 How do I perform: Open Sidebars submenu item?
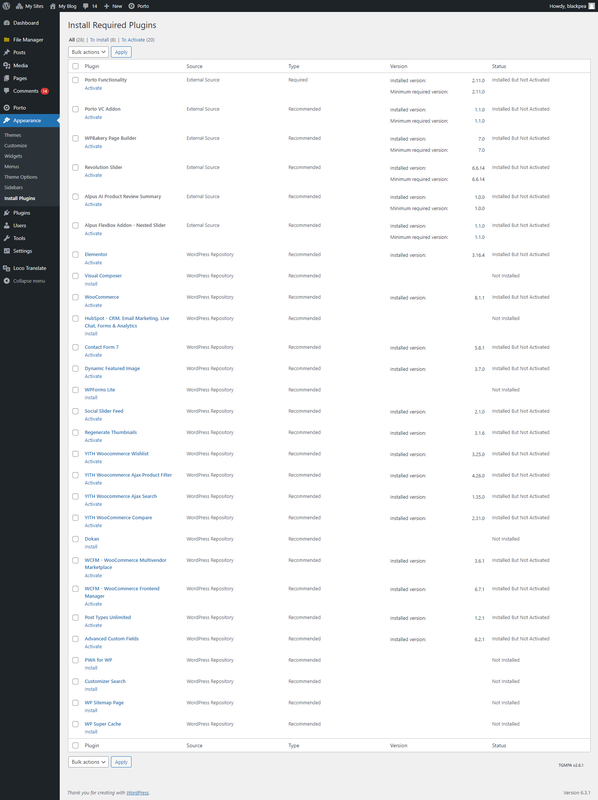pyautogui.click(x=14, y=187)
